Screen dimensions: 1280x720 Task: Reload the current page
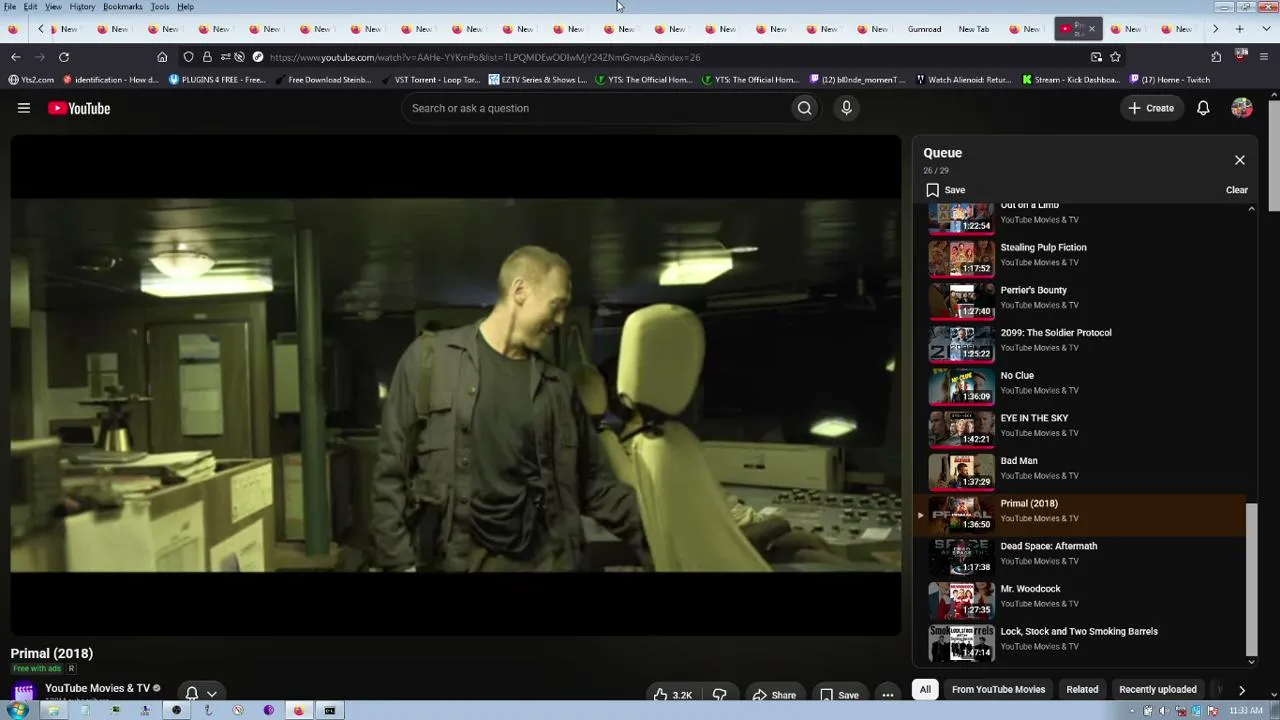pyautogui.click(x=64, y=57)
